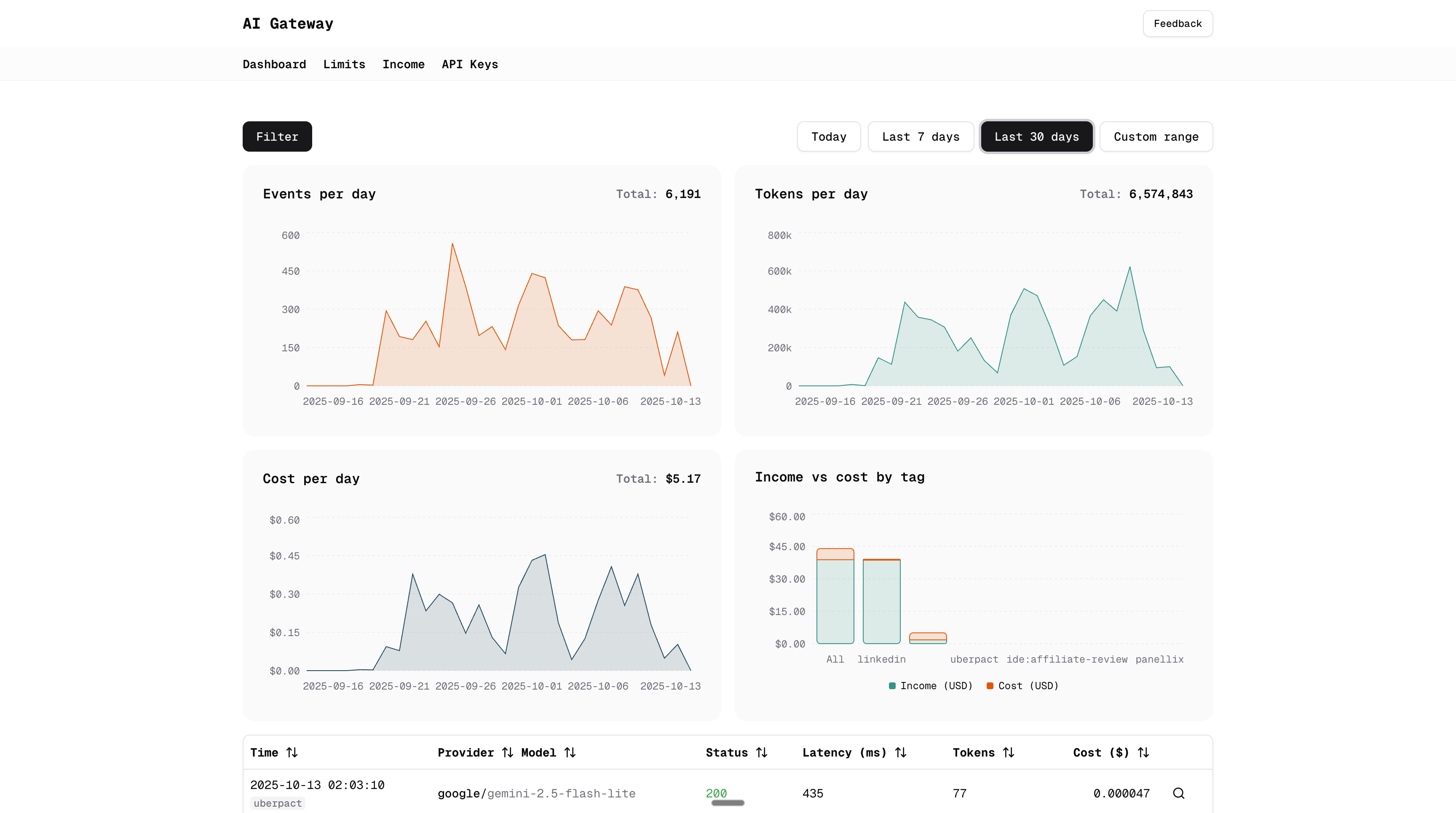Sort table by Tokens column arrows
Viewport: 1456px width, 813px height.
point(1008,752)
